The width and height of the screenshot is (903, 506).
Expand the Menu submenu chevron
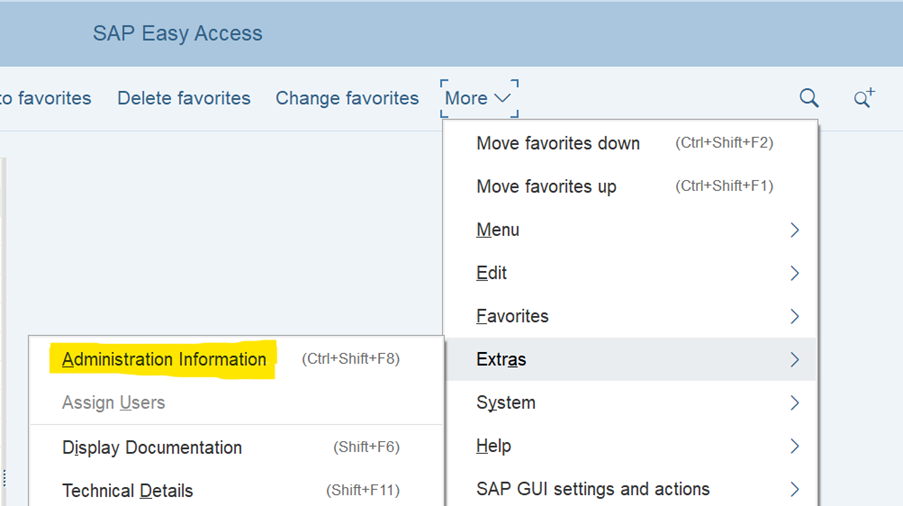click(x=794, y=230)
